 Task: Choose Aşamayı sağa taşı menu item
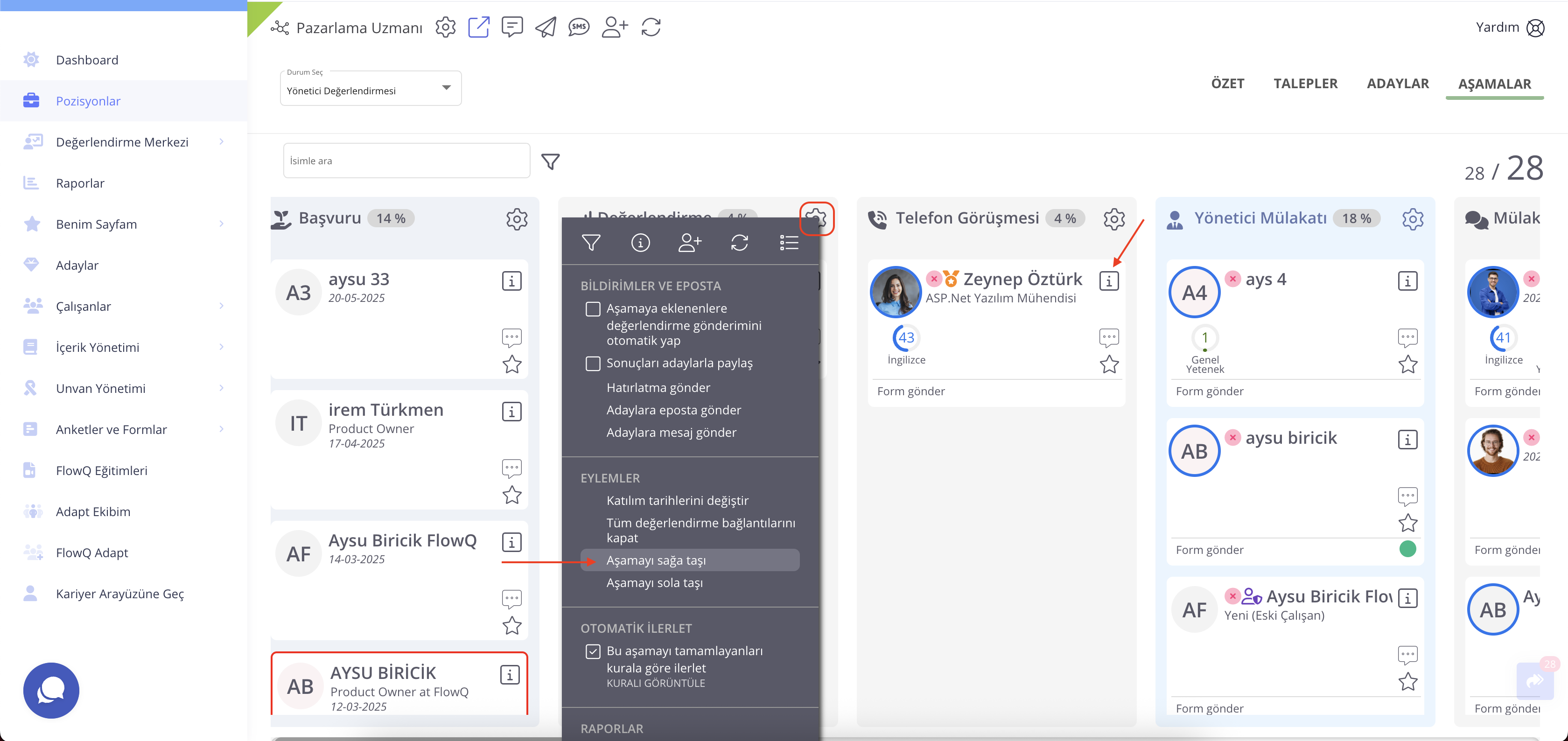(690, 560)
